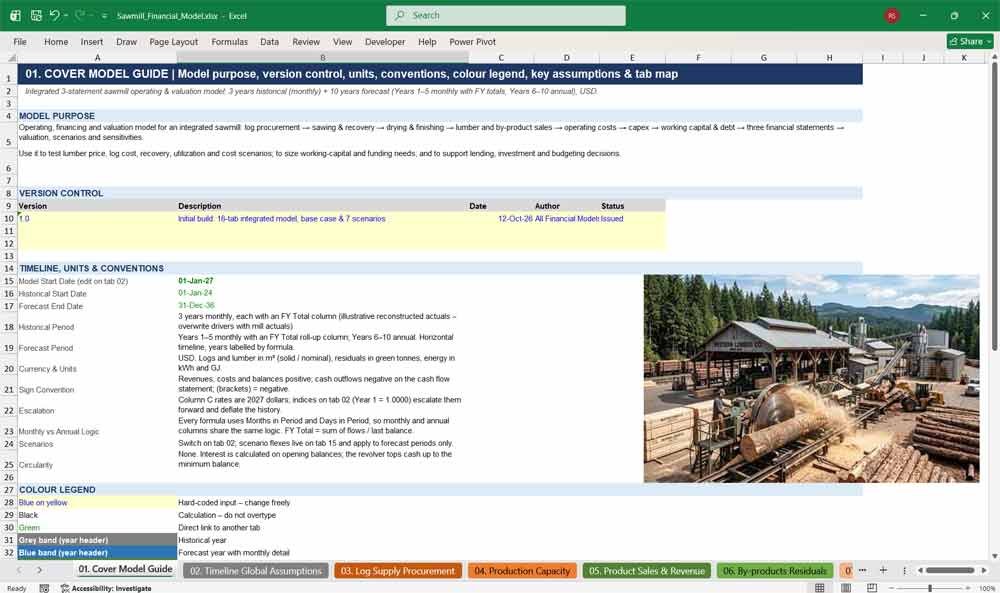The height and width of the screenshot is (593, 1000).
Task: Select the Blue on yellow legend cell
Action: point(97,502)
